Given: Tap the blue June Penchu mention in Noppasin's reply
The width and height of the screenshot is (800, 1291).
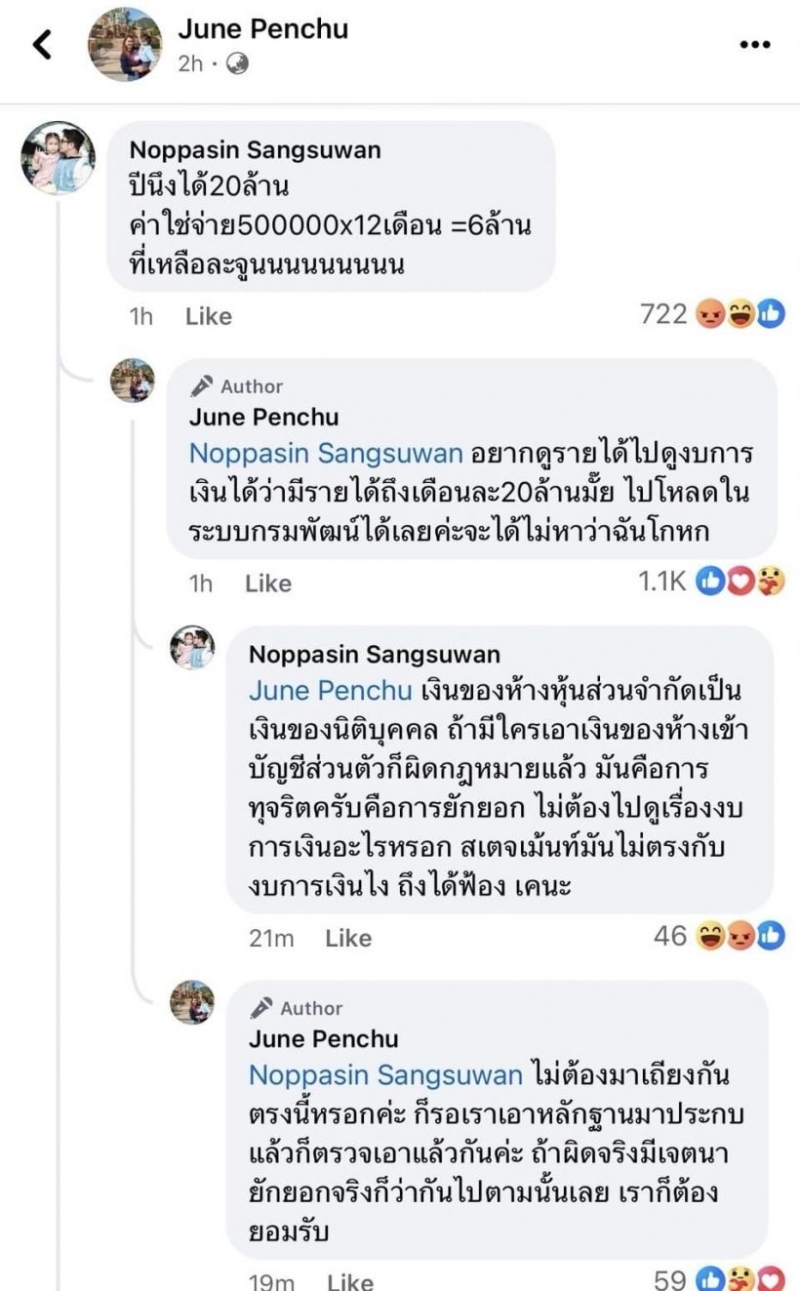Looking at the screenshot, I should click(330, 690).
